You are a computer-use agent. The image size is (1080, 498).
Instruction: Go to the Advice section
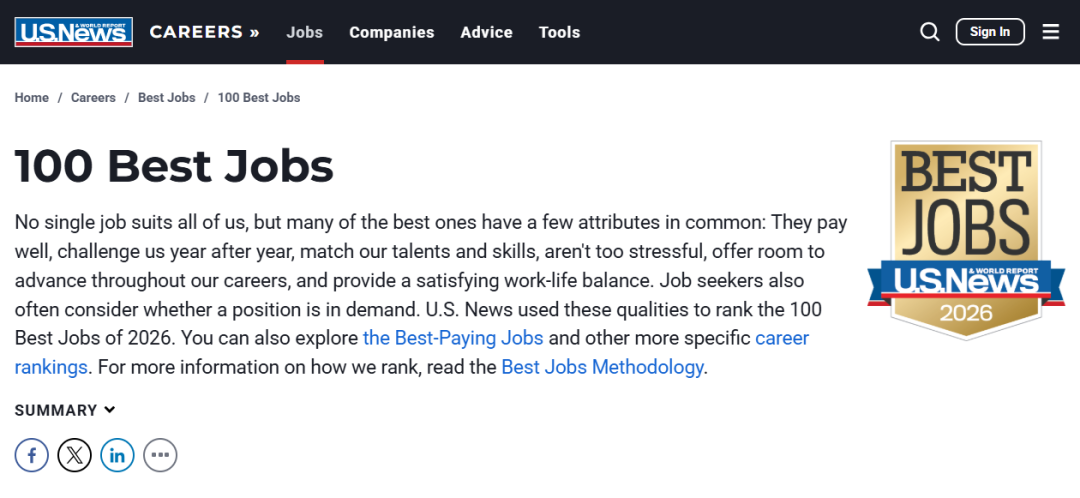click(x=486, y=32)
